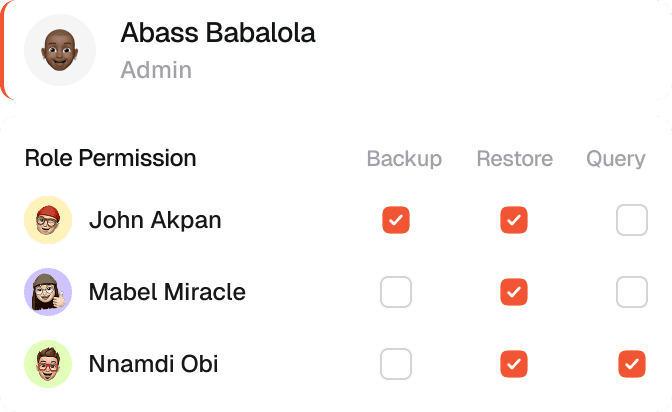This screenshot has height=412, width=672.
Task: Check Query permission for Mabel Miracle
Action: pos(632,292)
